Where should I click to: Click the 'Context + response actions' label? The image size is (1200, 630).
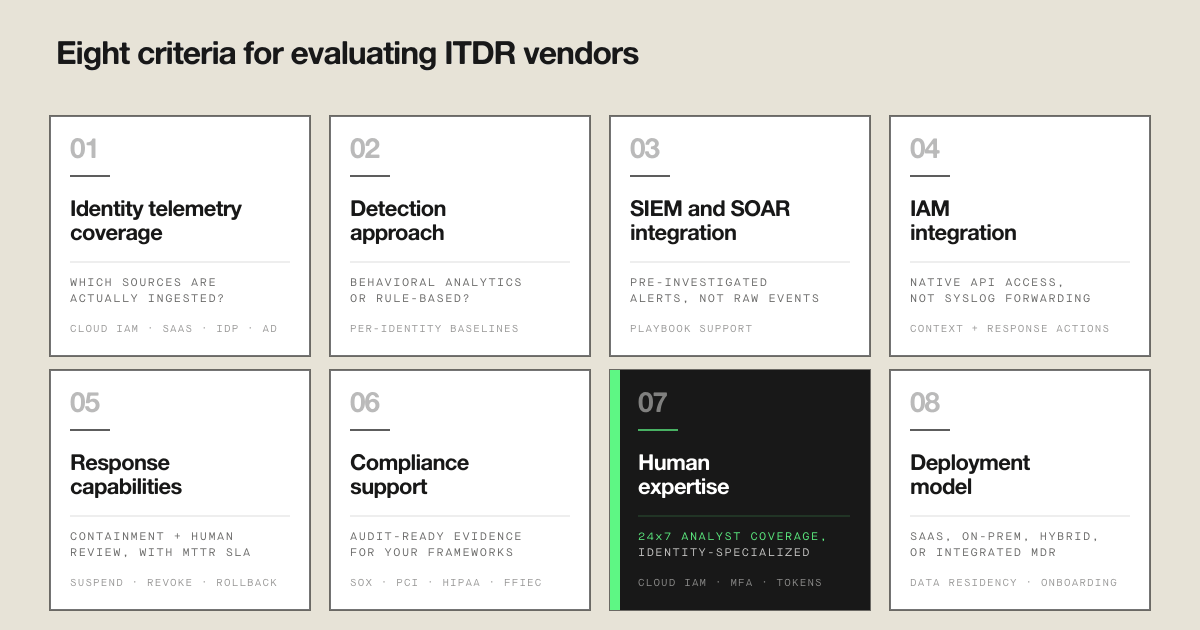coord(1010,328)
